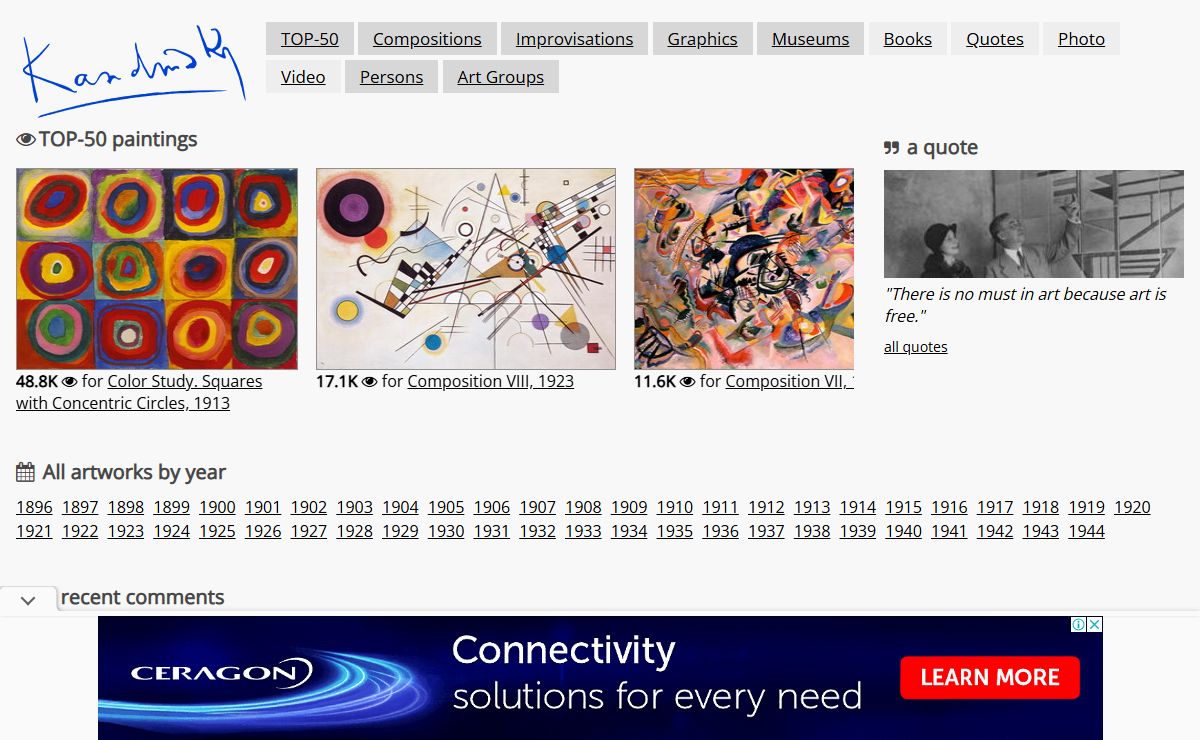
Task: View artworks from year 1942
Action: [x=995, y=531]
